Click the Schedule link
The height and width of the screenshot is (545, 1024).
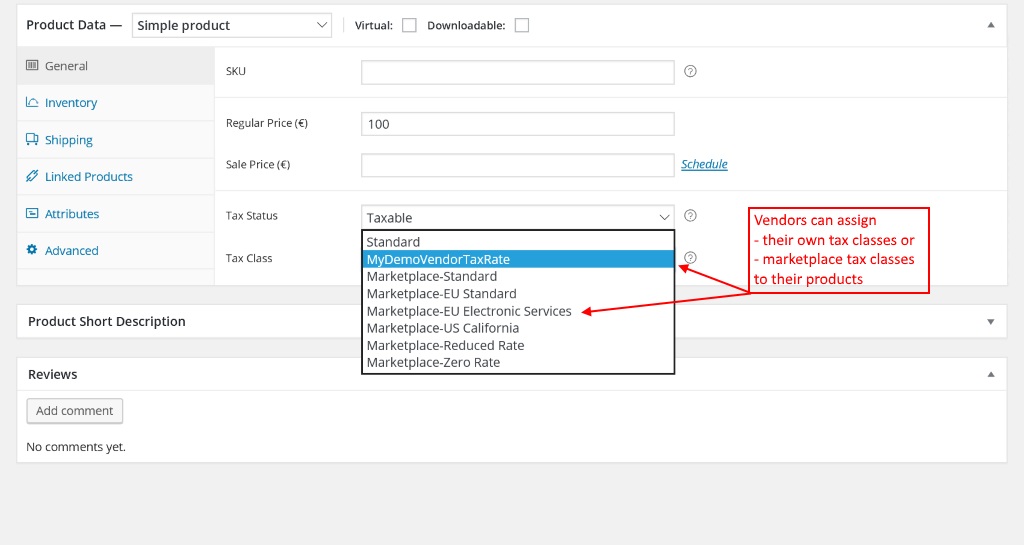[704, 164]
